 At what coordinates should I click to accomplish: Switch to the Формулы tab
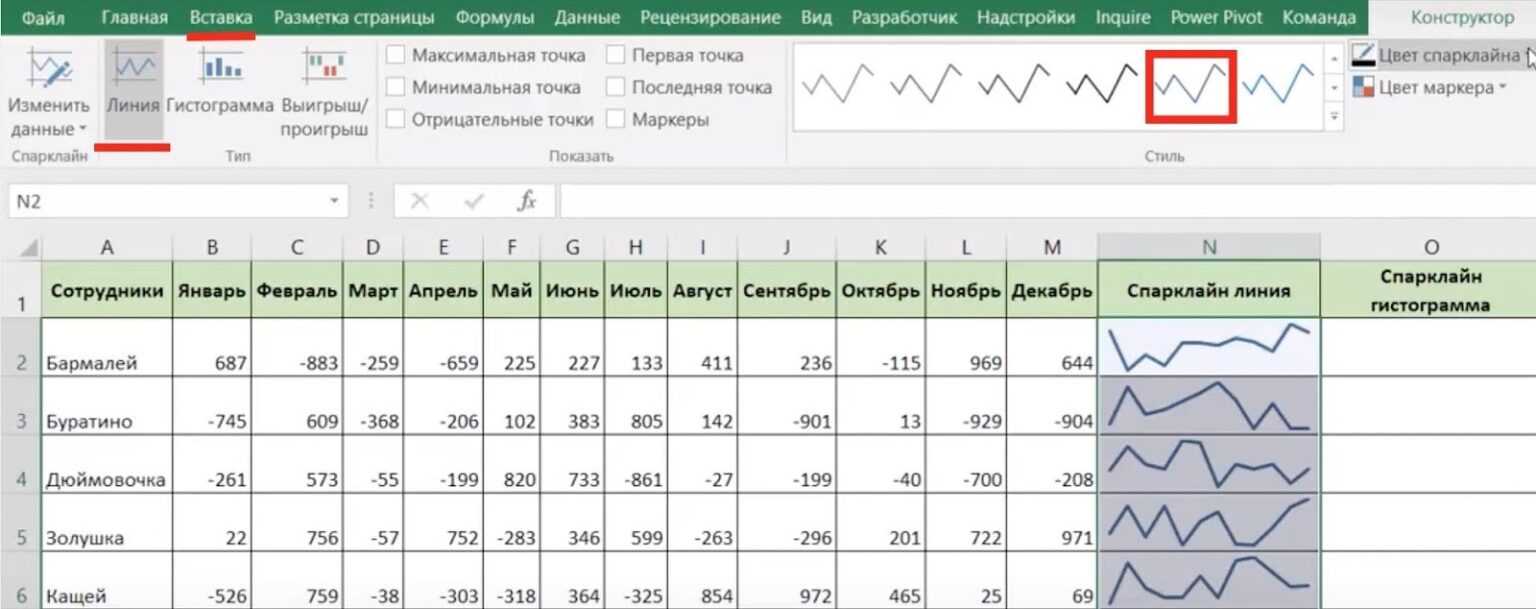coord(494,17)
